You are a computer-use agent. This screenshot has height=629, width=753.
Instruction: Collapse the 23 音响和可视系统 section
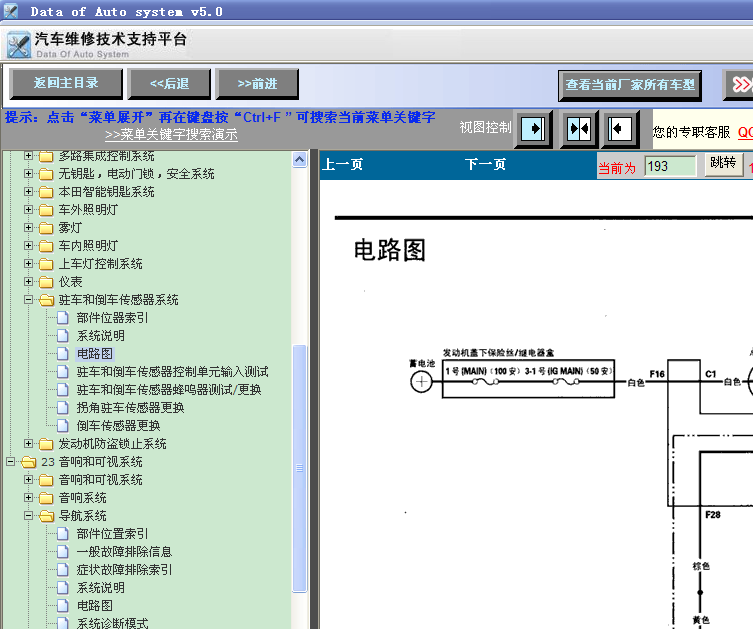coord(11,461)
